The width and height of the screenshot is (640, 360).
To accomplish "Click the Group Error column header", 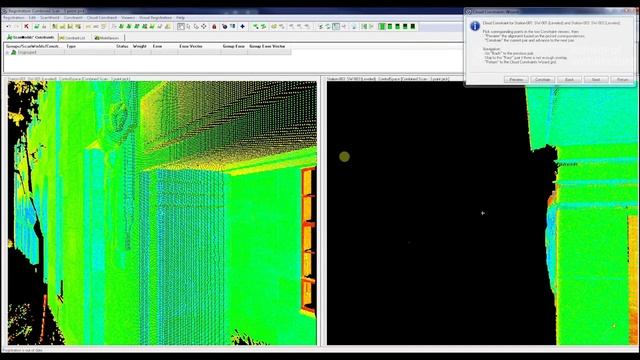I will pyautogui.click(x=233, y=46).
